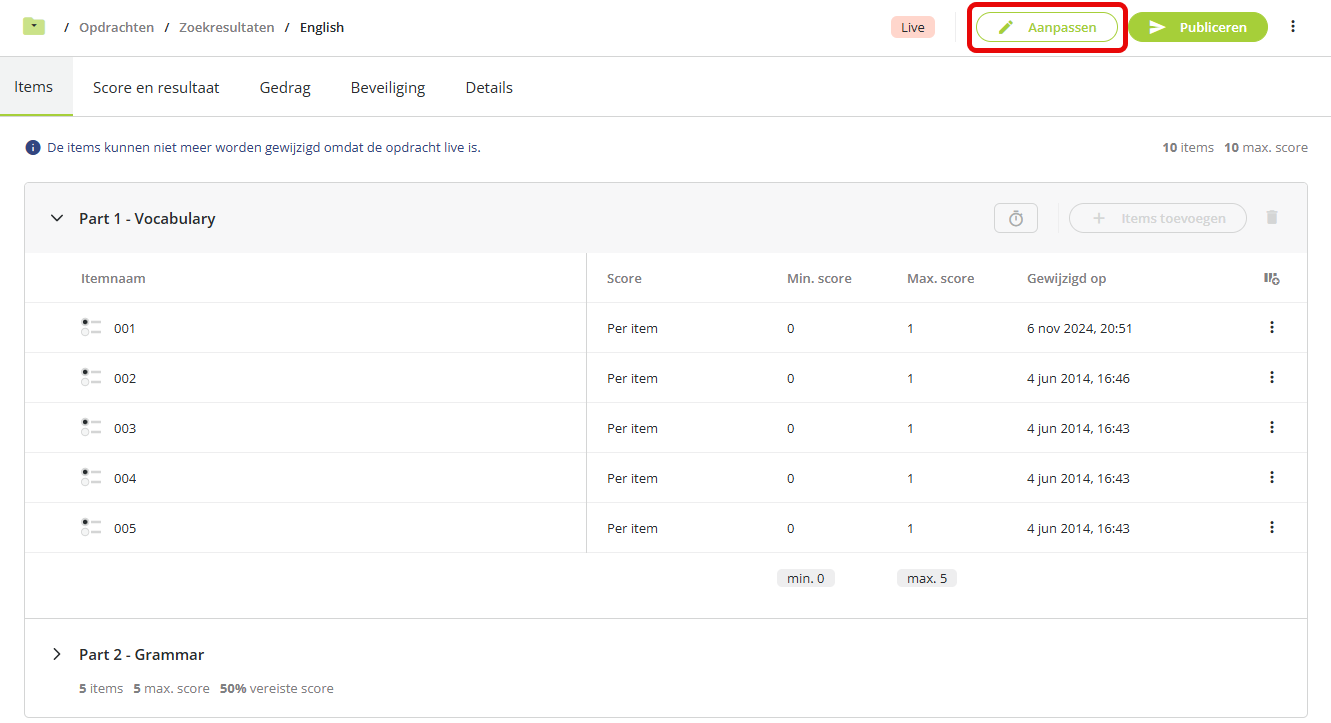Viewport: 1331px width, 723px height.
Task: Click the Max. score column header
Action: pos(940,278)
